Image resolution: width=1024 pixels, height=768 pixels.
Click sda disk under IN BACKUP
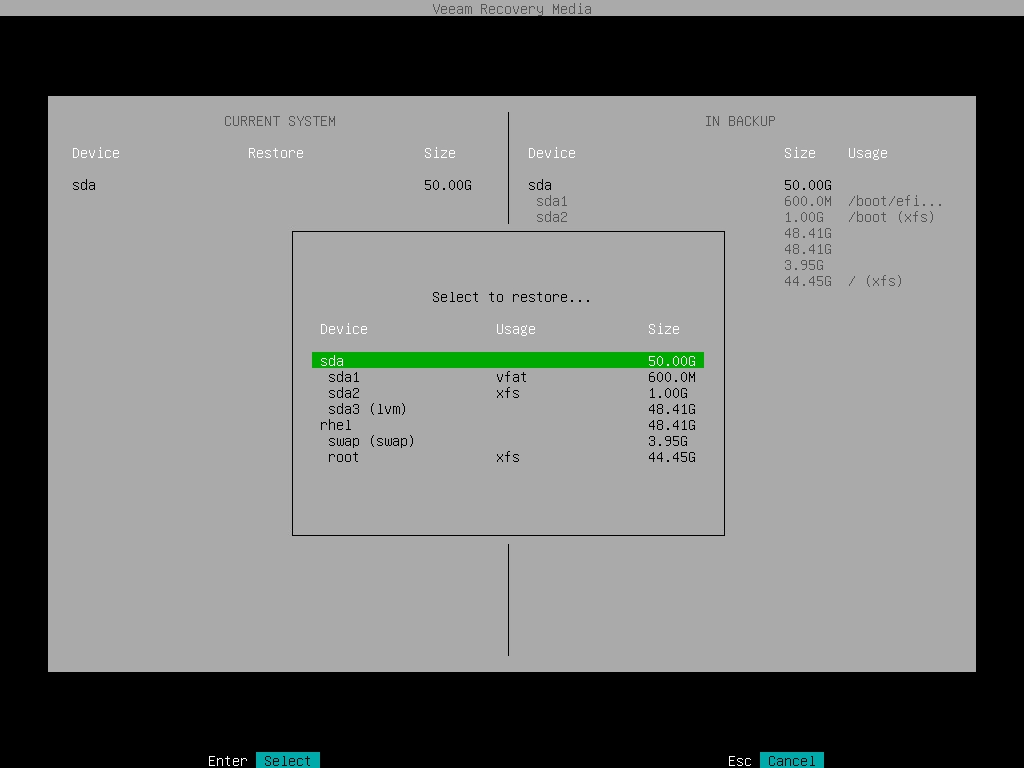pos(540,185)
